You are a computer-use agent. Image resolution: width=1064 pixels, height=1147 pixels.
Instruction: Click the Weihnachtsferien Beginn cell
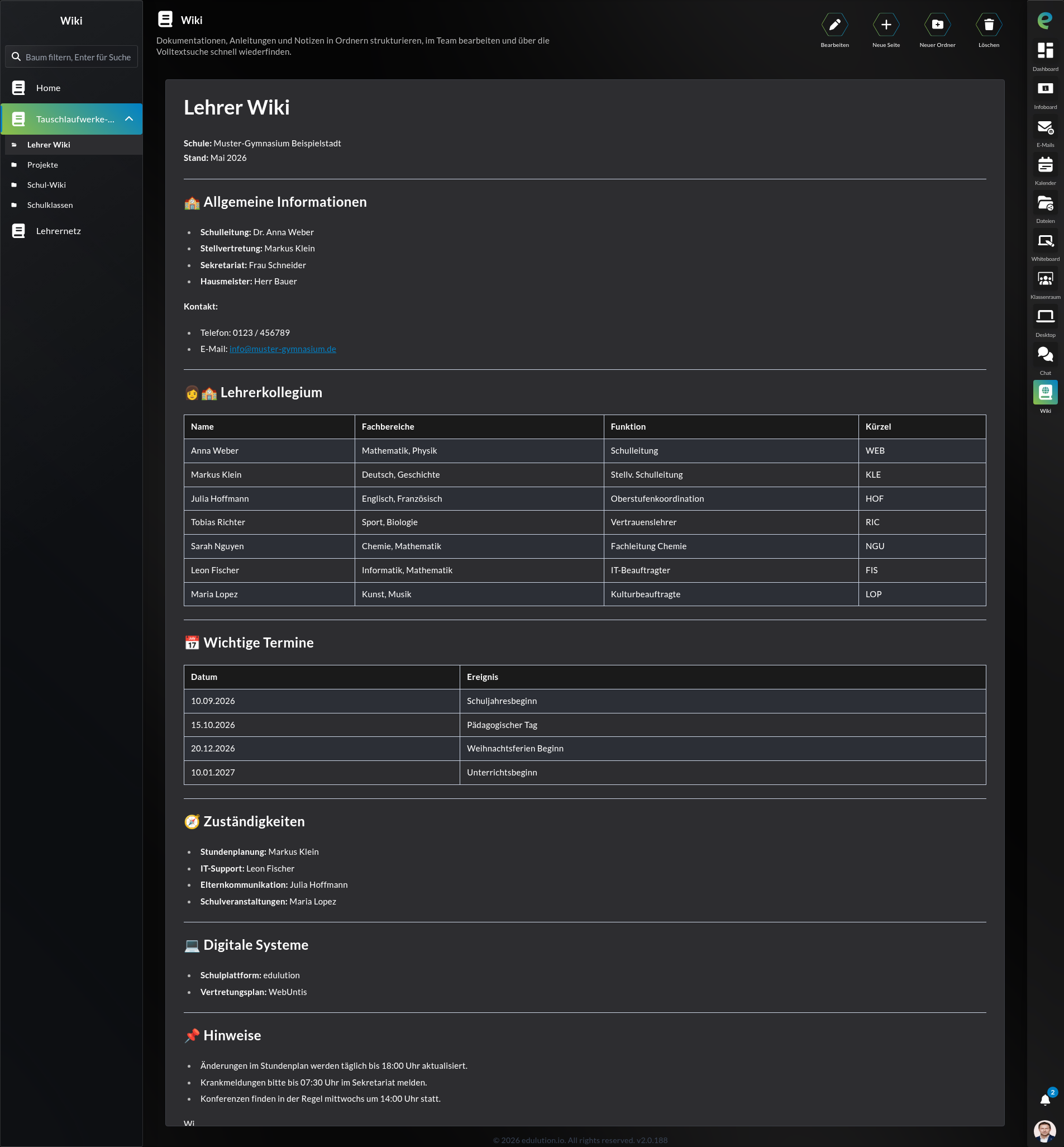click(x=723, y=749)
